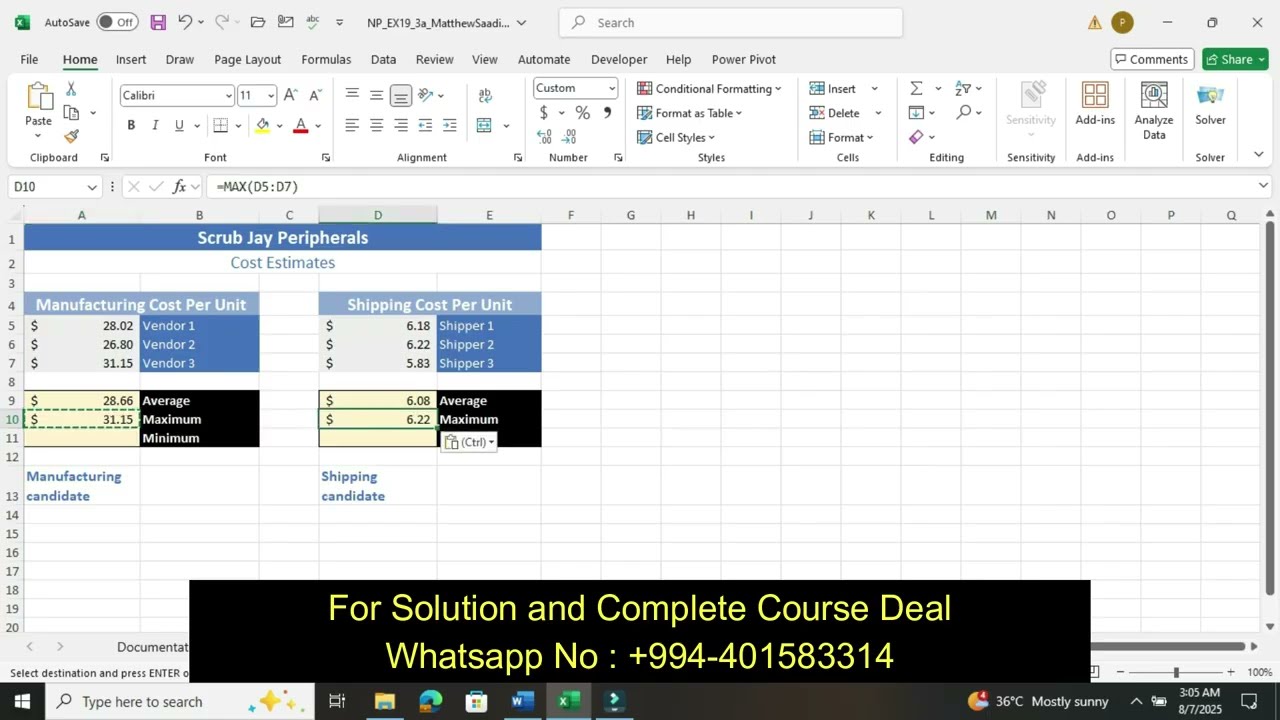Increase font size with the larger A
This screenshot has width=1280, height=720.
coord(290,95)
